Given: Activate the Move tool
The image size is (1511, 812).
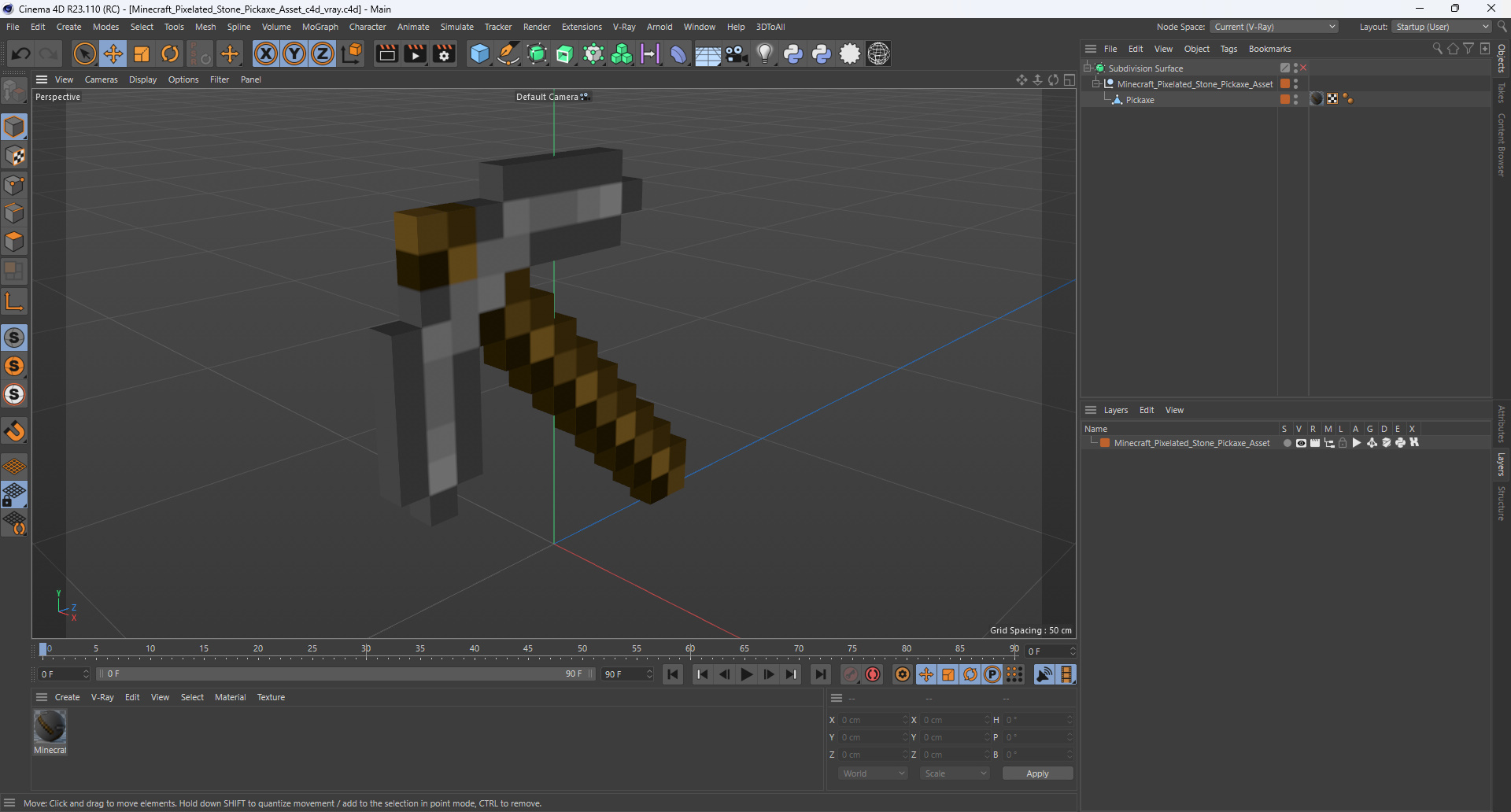Looking at the screenshot, I should click(113, 54).
